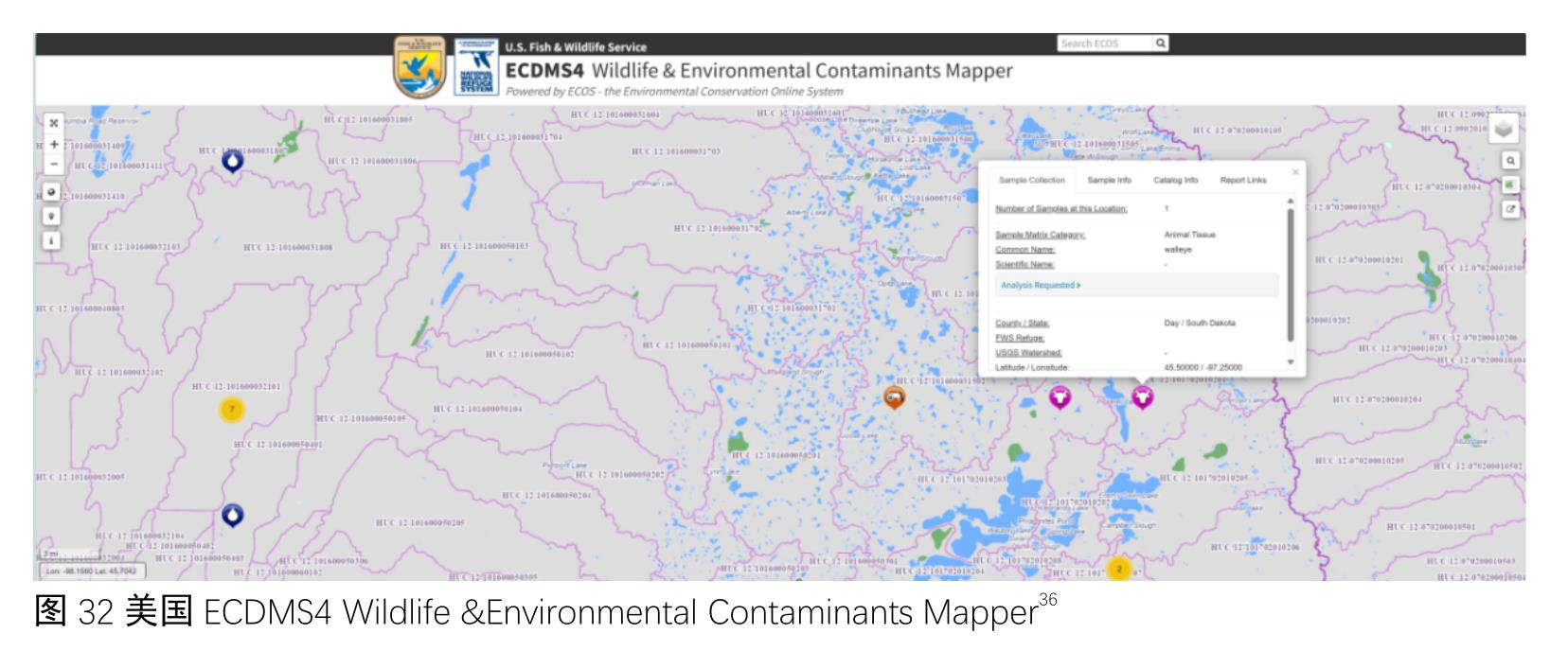Select the Report Links tab
The height and width of the screenshot is (651, 1568).
(1242, 180)
